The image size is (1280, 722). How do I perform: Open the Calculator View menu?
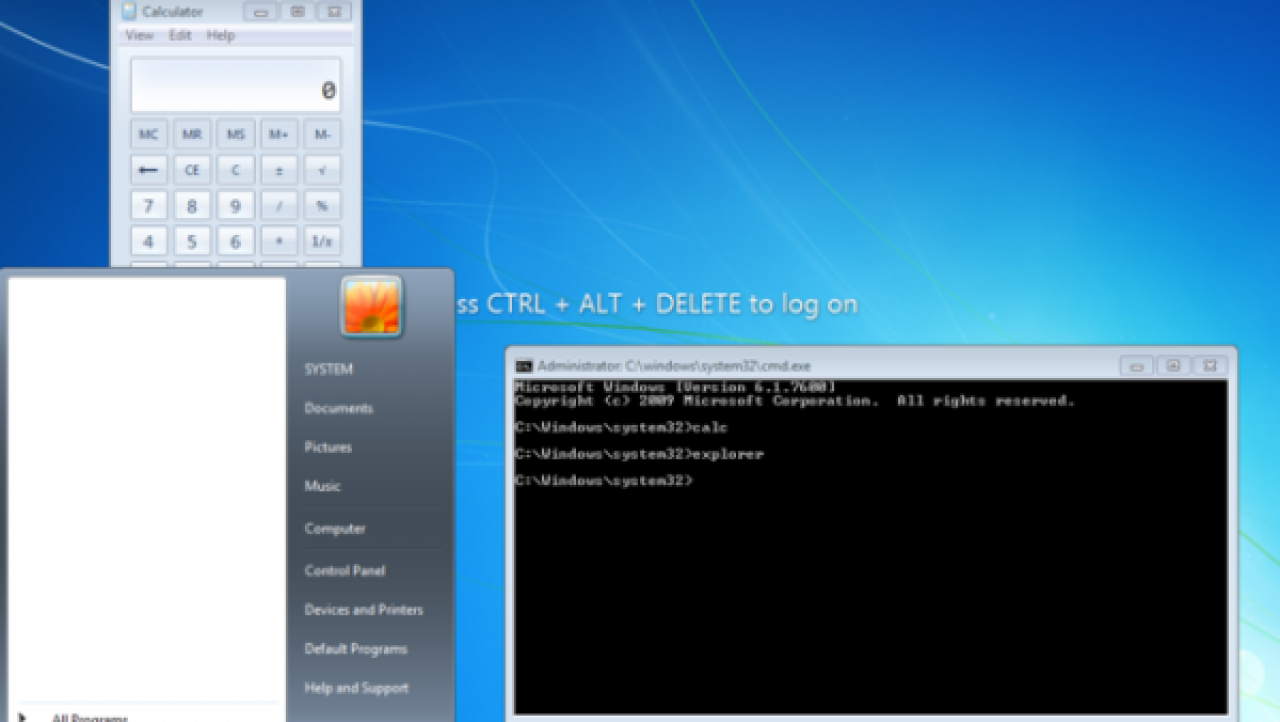[139, 35]
